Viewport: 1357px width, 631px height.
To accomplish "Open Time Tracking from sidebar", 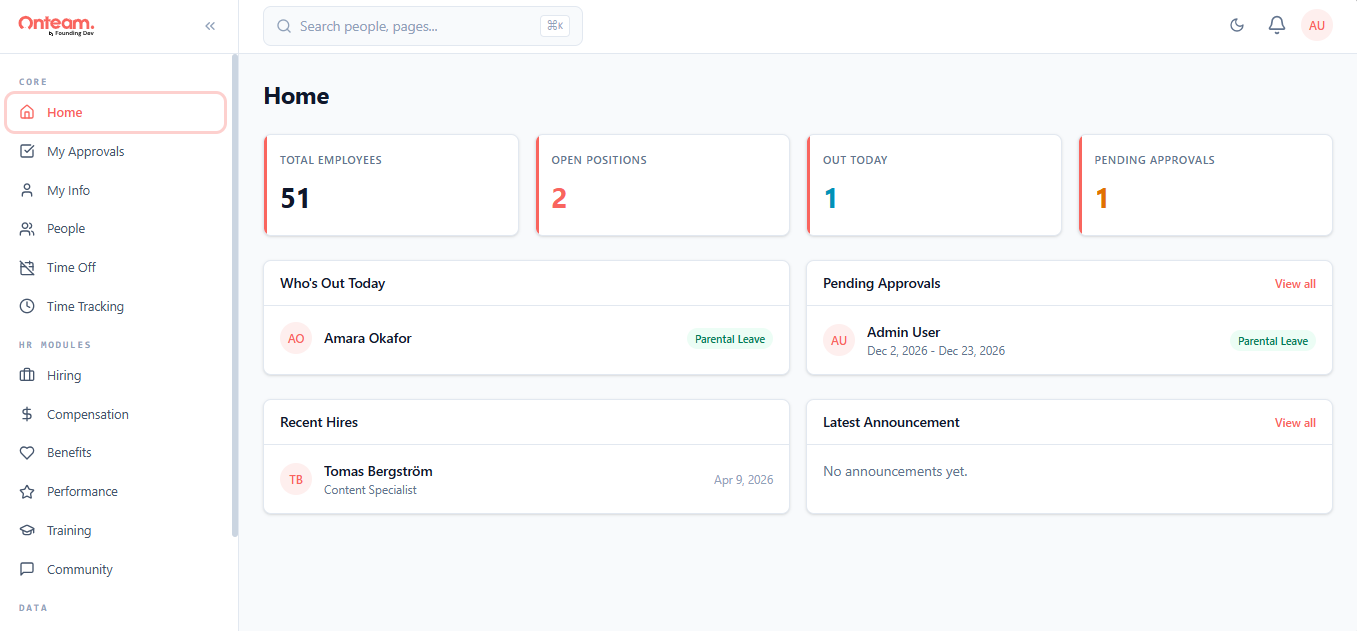I will [116, 307].
